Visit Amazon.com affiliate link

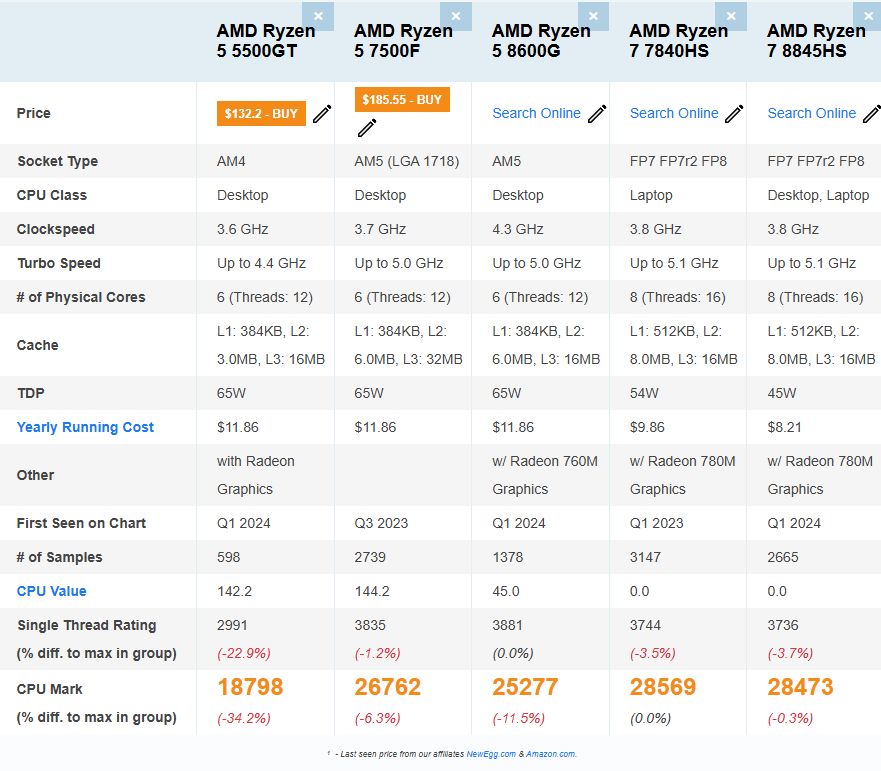pos(551,754)
